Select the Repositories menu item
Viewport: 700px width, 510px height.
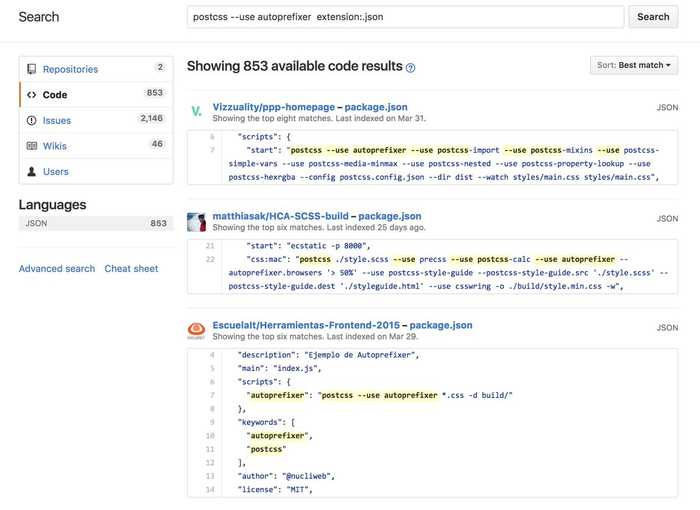pyautogui.click(x=96, y=69)
